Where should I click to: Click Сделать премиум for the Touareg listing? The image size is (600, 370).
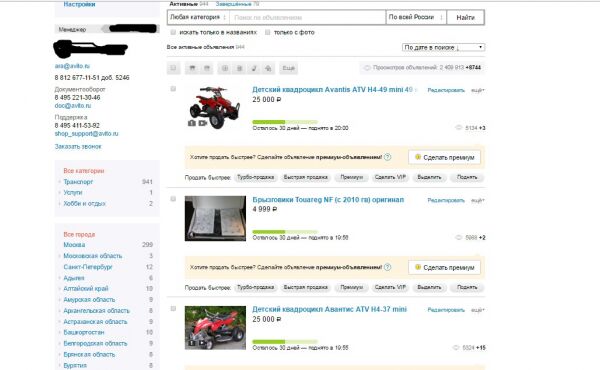click(x=445, y=267)
